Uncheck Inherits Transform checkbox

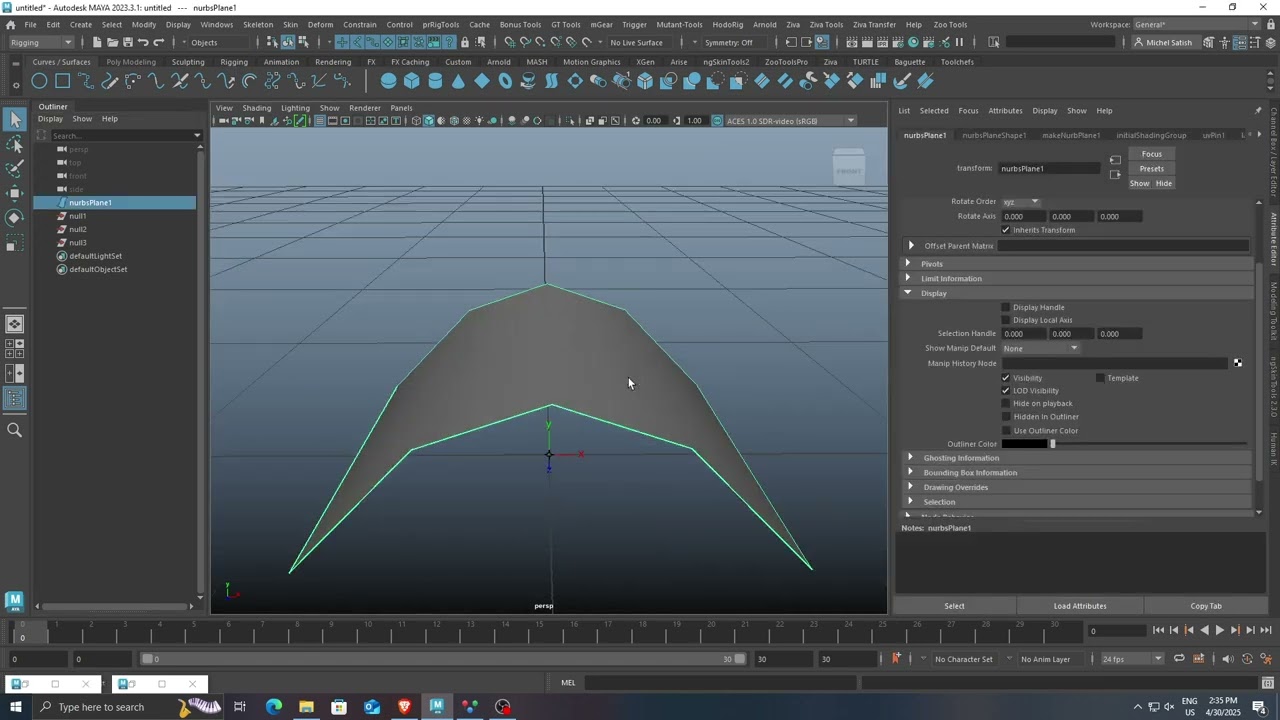(1006, 230)
